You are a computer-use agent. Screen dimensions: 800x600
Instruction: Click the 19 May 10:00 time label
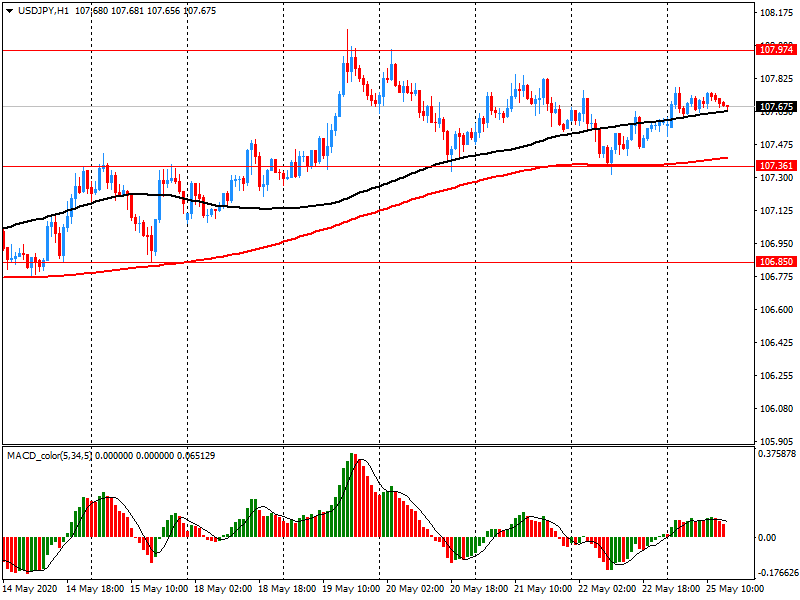pyautogui.click(x=351, y=589)
